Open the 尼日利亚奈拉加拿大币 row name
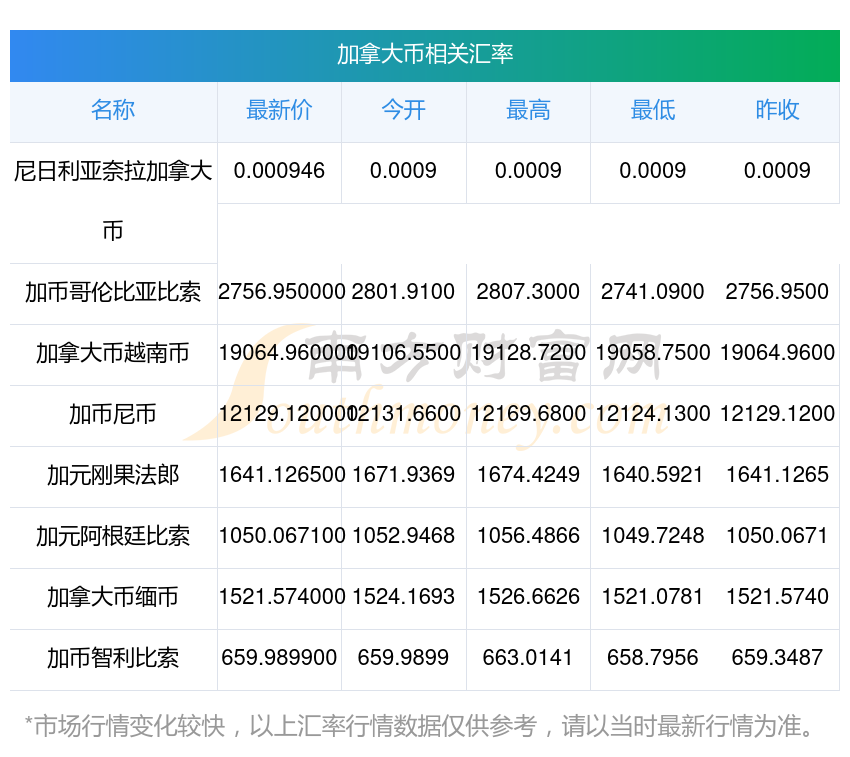 point(113,201)
